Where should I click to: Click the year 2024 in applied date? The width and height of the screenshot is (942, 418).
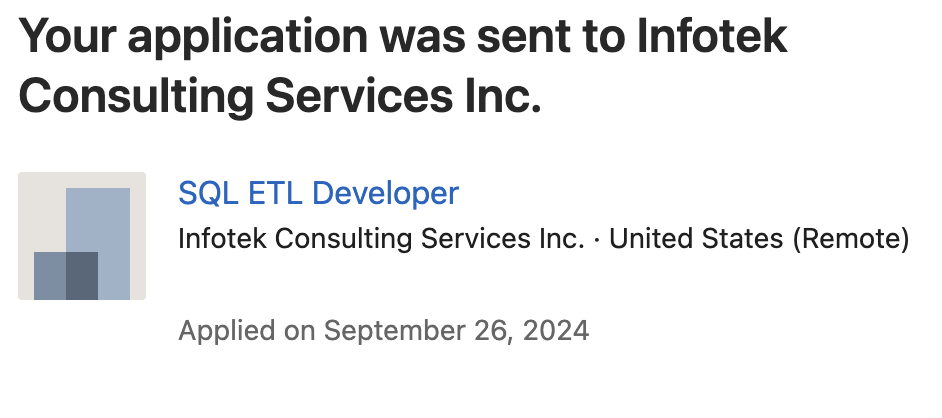click(556, 331)
